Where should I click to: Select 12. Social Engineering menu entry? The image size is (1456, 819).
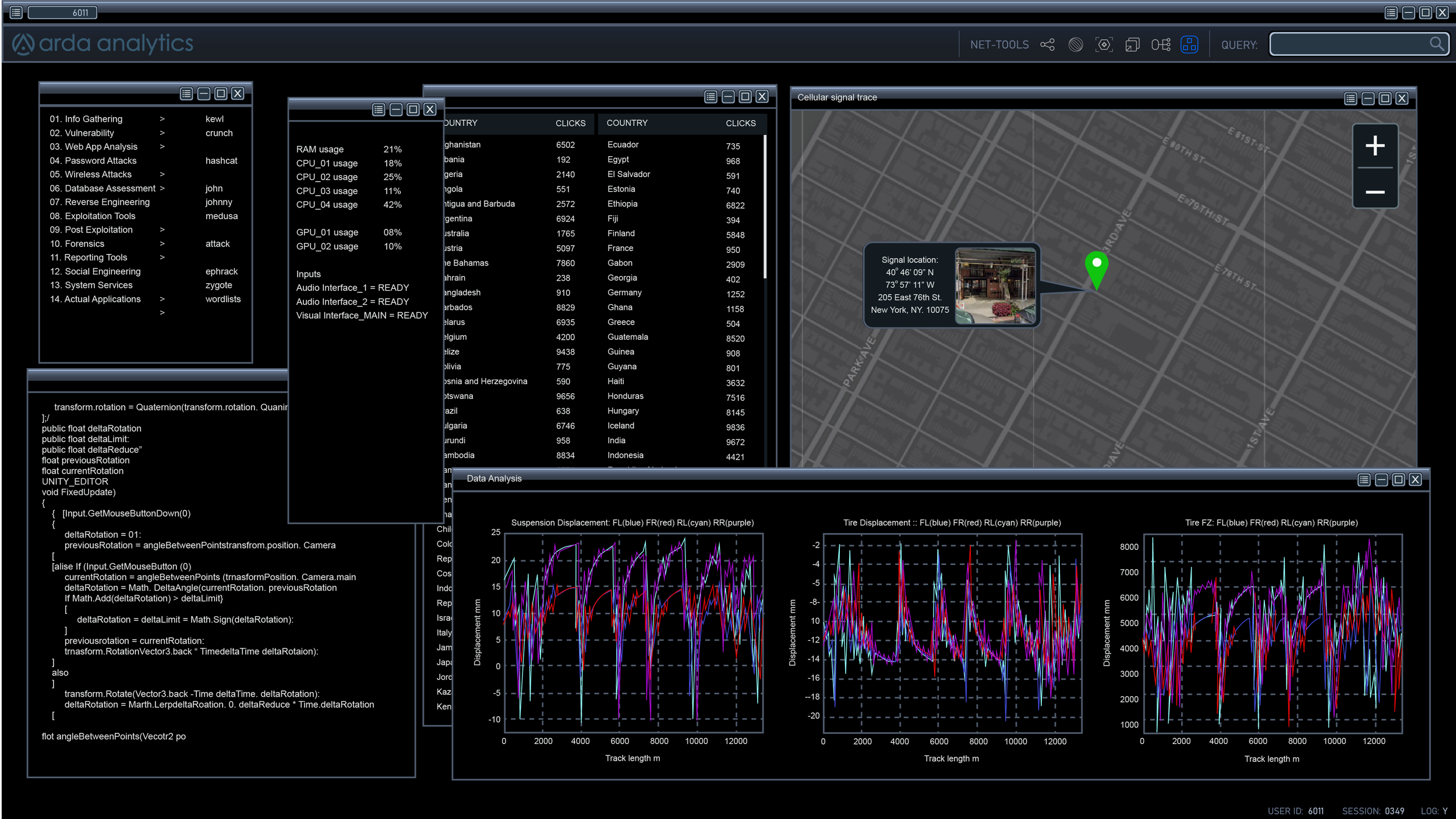[x=96, y=271]
